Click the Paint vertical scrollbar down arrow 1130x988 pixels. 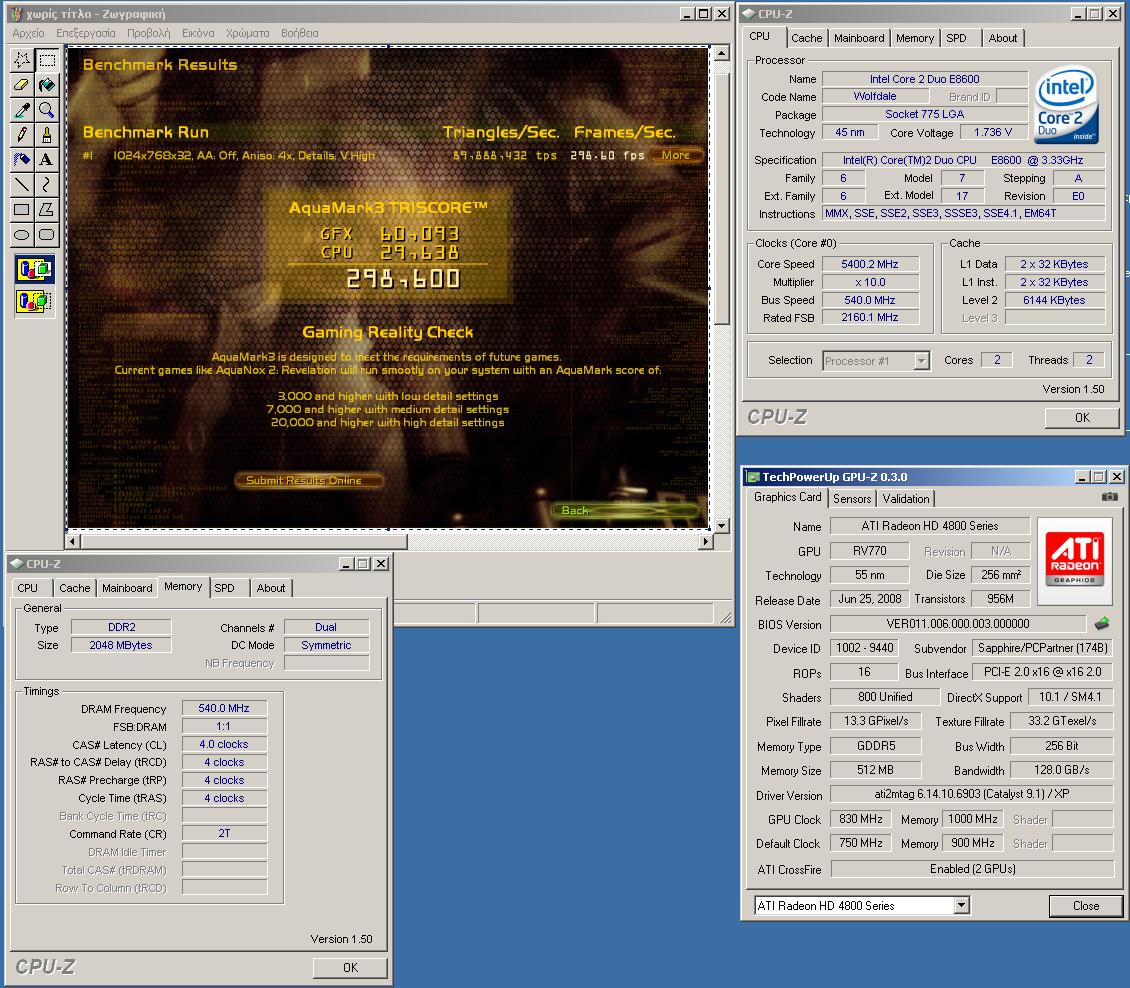point(721,525)
